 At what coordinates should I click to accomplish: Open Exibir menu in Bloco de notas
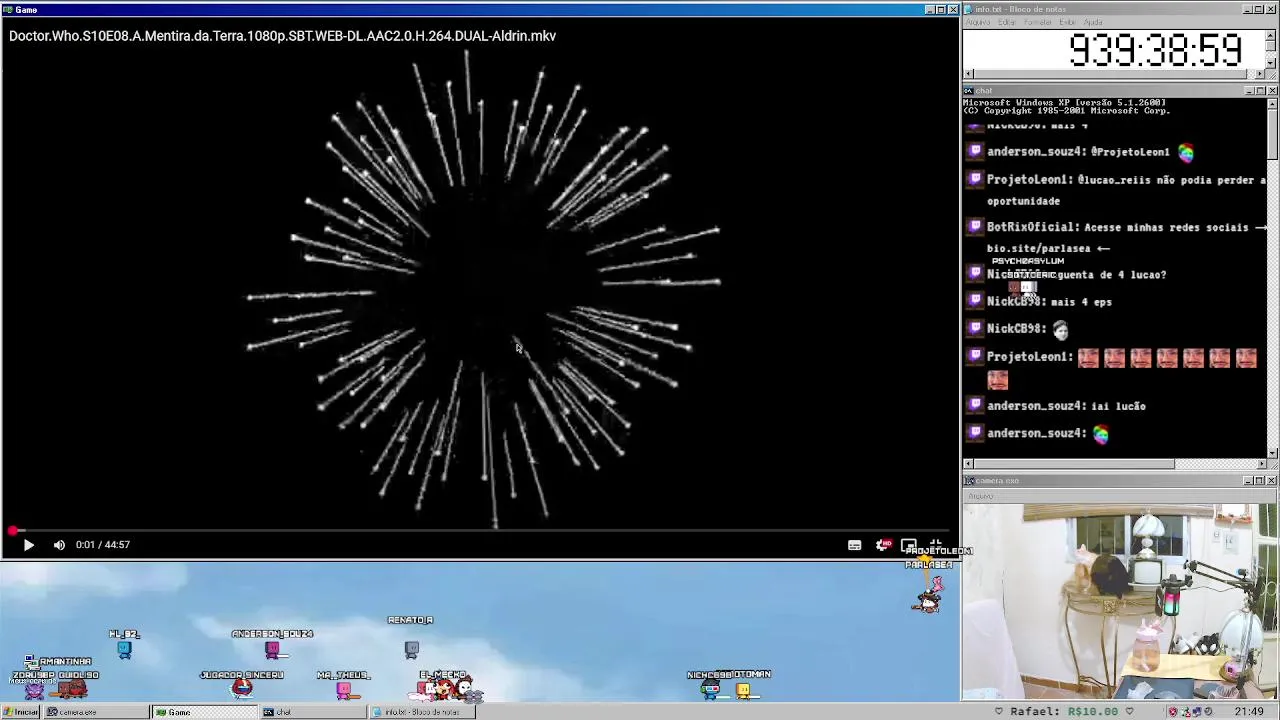(1068, 22)
